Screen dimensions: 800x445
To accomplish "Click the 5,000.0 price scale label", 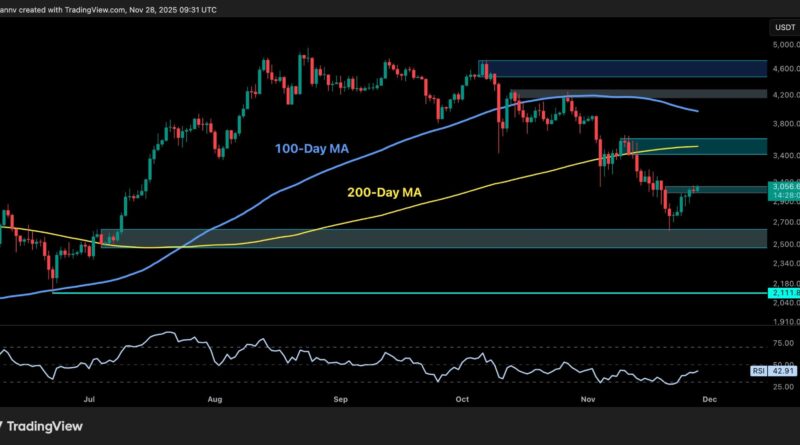I will coord(783,45).
